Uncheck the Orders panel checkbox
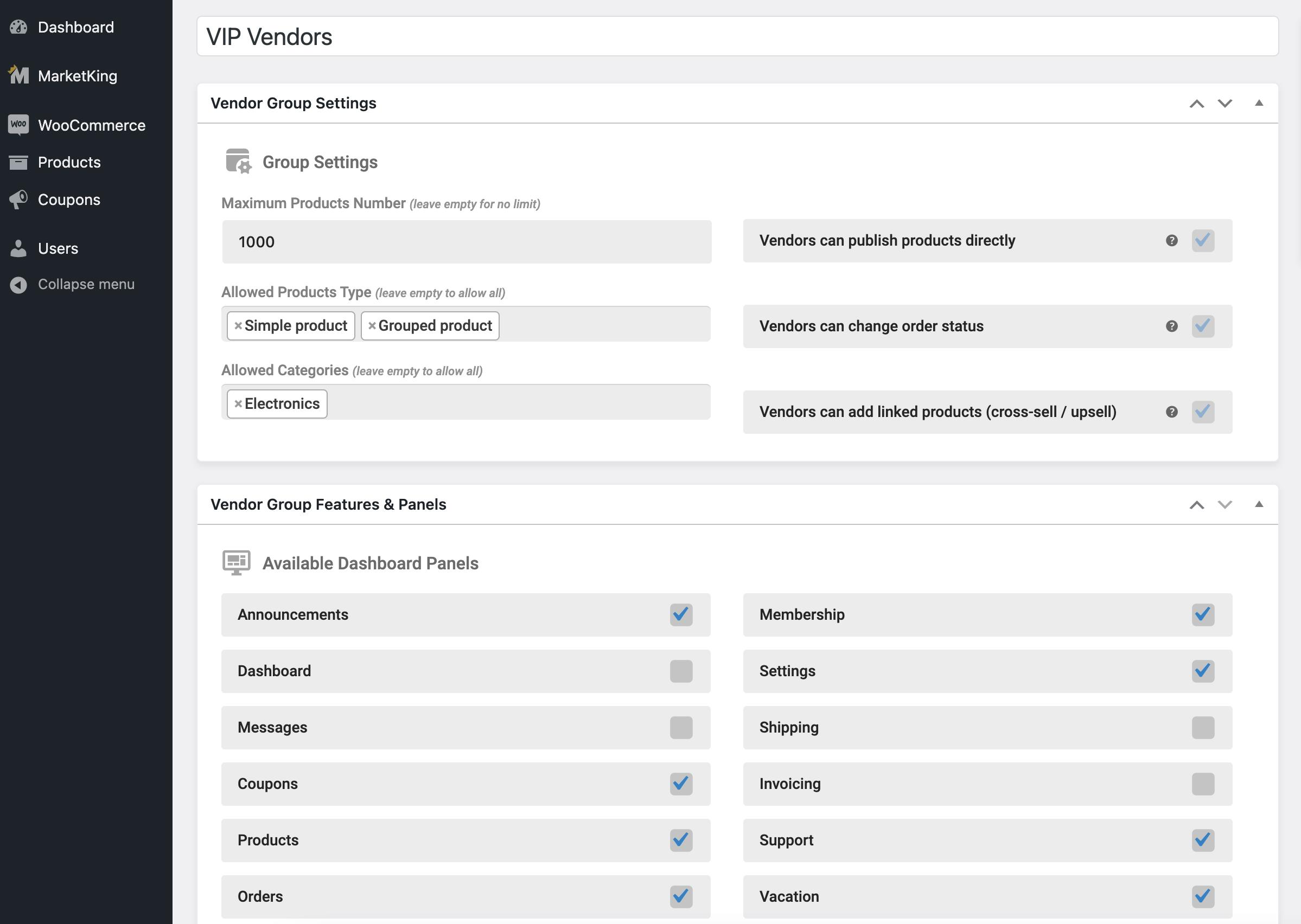Screen dimensions: 1301x924 point(681,897)
